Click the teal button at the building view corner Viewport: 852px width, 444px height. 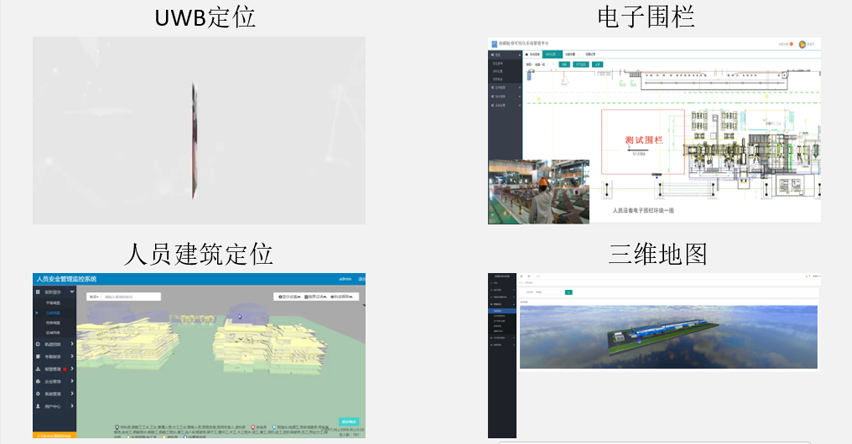click(x=349, y=422)
